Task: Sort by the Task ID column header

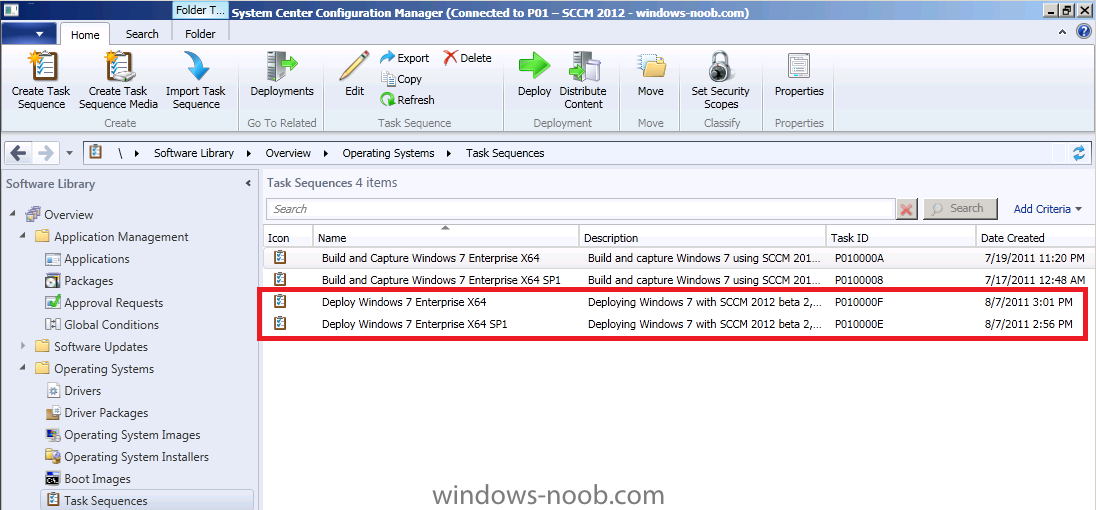Action: coord(901,238)
